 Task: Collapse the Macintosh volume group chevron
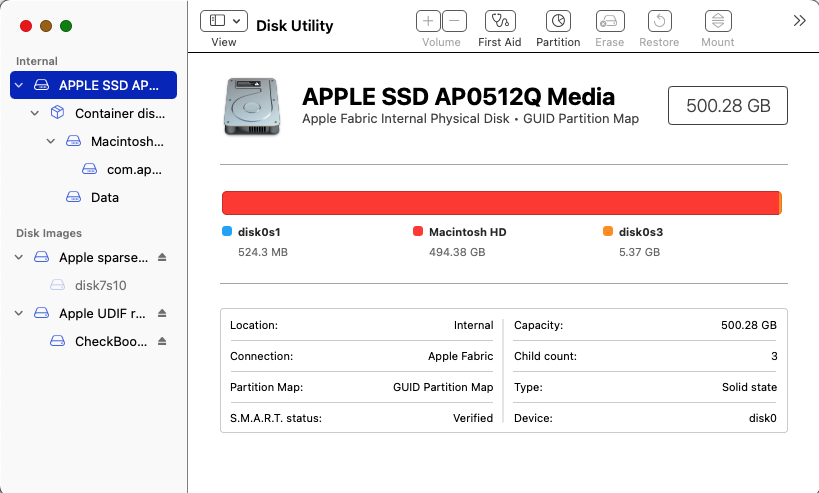click(51, 142)
